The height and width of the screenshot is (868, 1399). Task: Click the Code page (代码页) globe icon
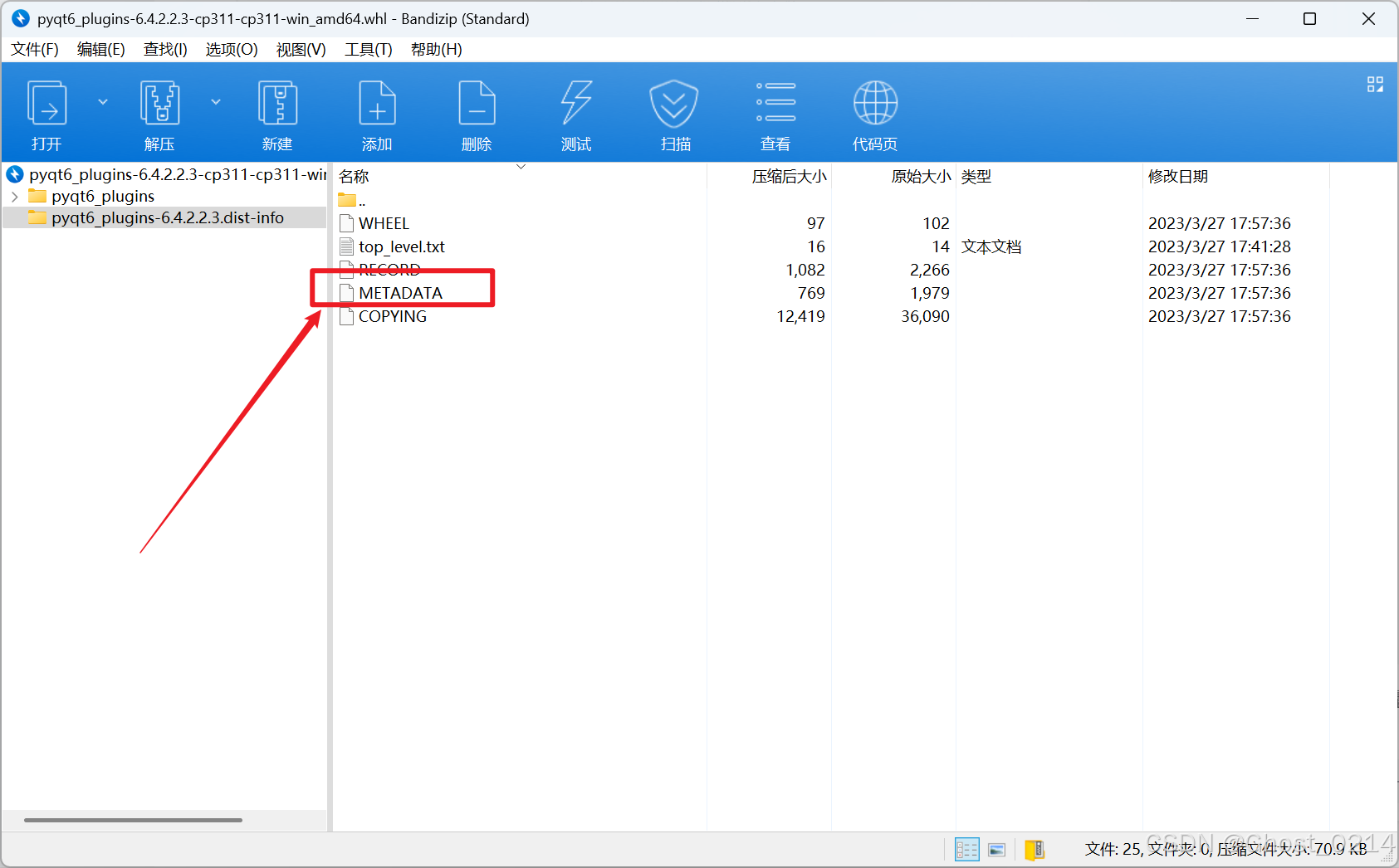[875, 103]
